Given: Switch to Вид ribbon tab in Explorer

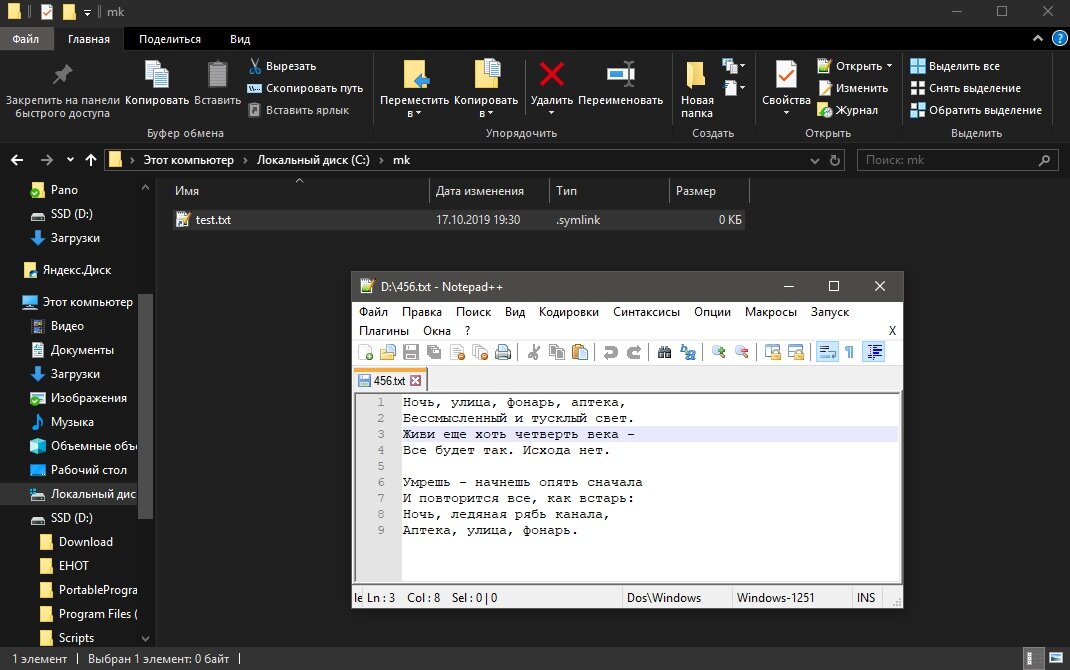Looking at the screenshot, I should (240, 39).
